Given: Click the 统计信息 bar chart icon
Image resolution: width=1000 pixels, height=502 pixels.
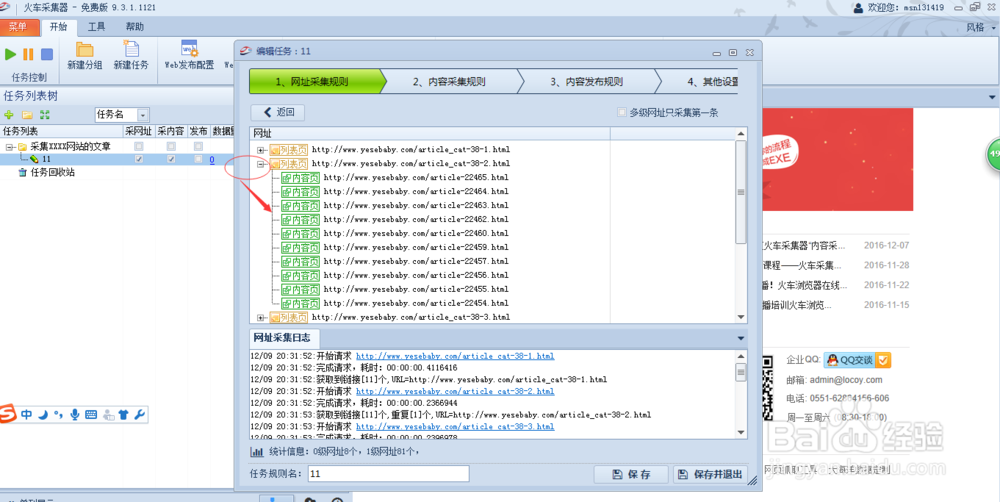Looking at the screenshot, I should (x=256, y=452).
